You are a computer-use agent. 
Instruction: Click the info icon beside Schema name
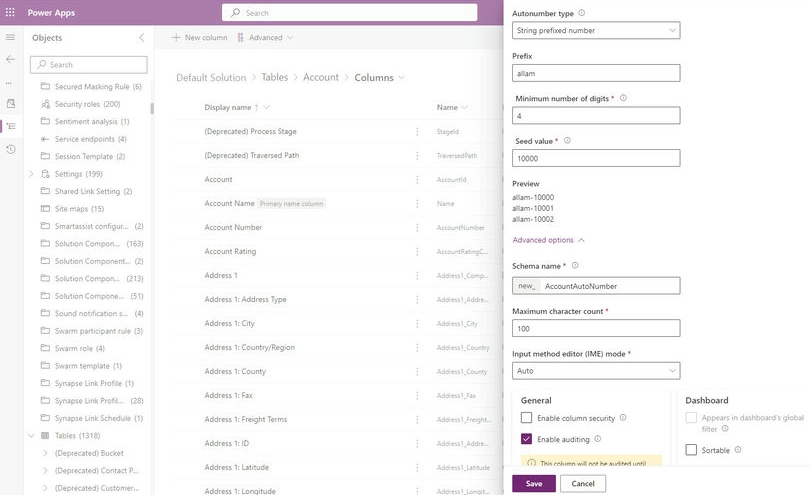click(x=575, y=266)
